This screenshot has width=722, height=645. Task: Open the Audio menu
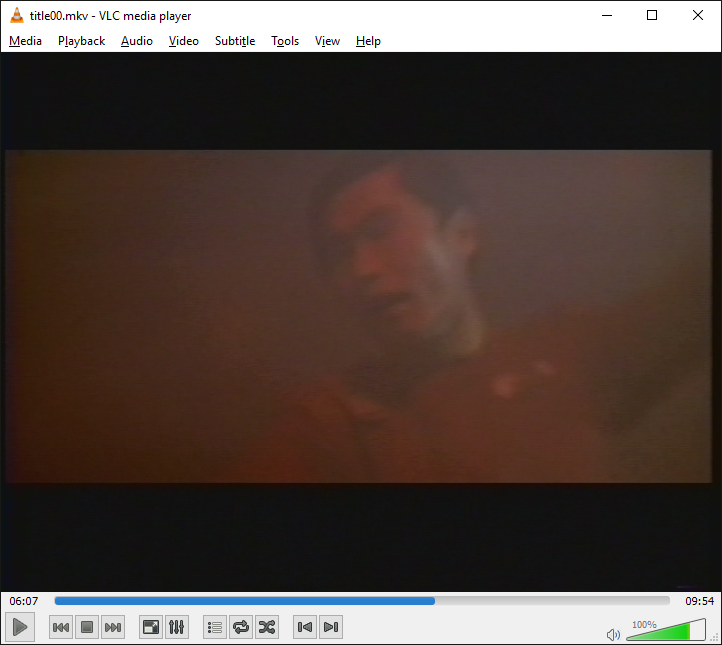(x=137, y=41)
